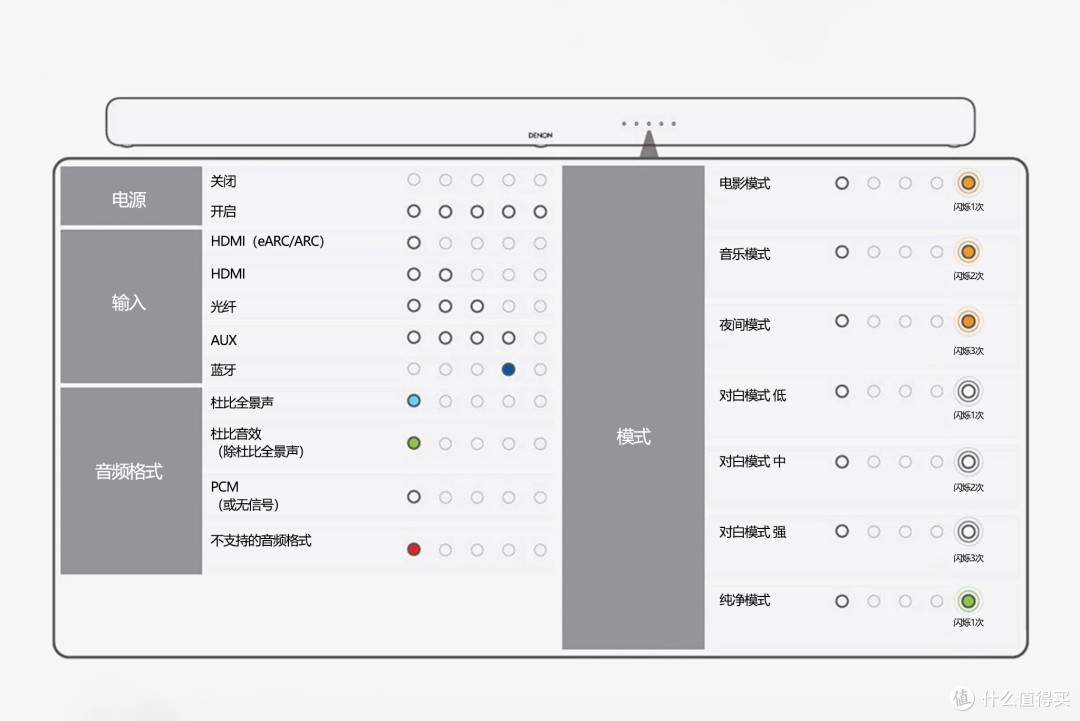Click the first black LED in 音乐模式 row
1080x721 pixels.
coord(842,252)
